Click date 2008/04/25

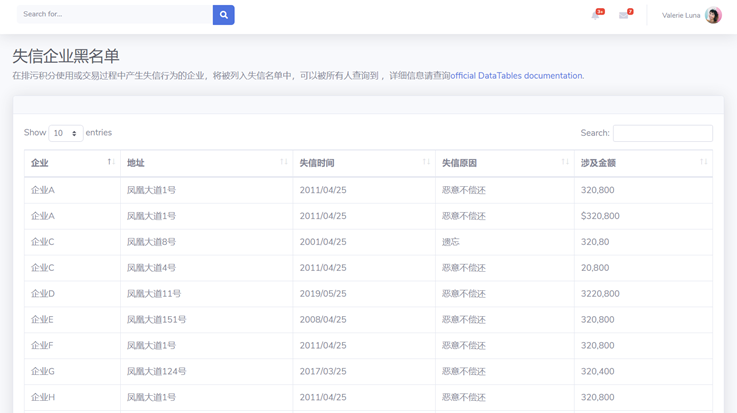click(323, 319)
